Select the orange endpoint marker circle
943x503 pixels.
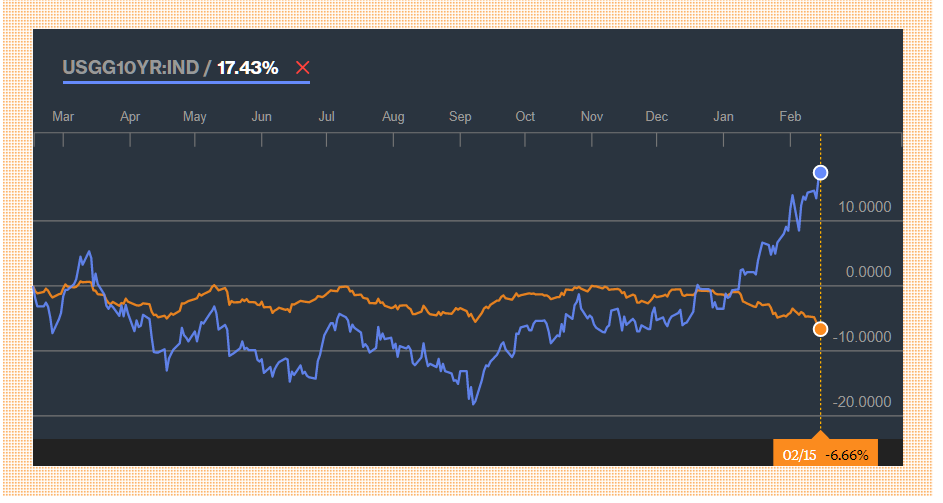pyautogui.click(x=820, y=329)
